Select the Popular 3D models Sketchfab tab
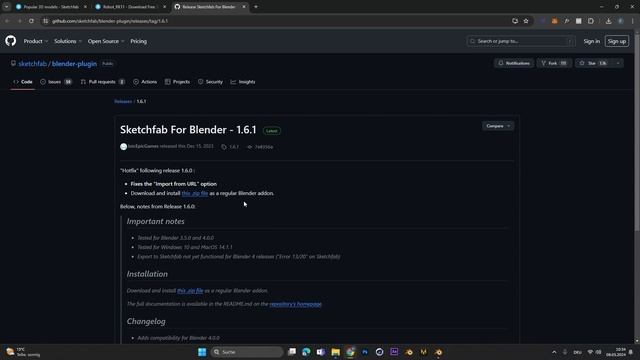Image resolution: width=640 pixels, height=360 pixels. point(51,7)
